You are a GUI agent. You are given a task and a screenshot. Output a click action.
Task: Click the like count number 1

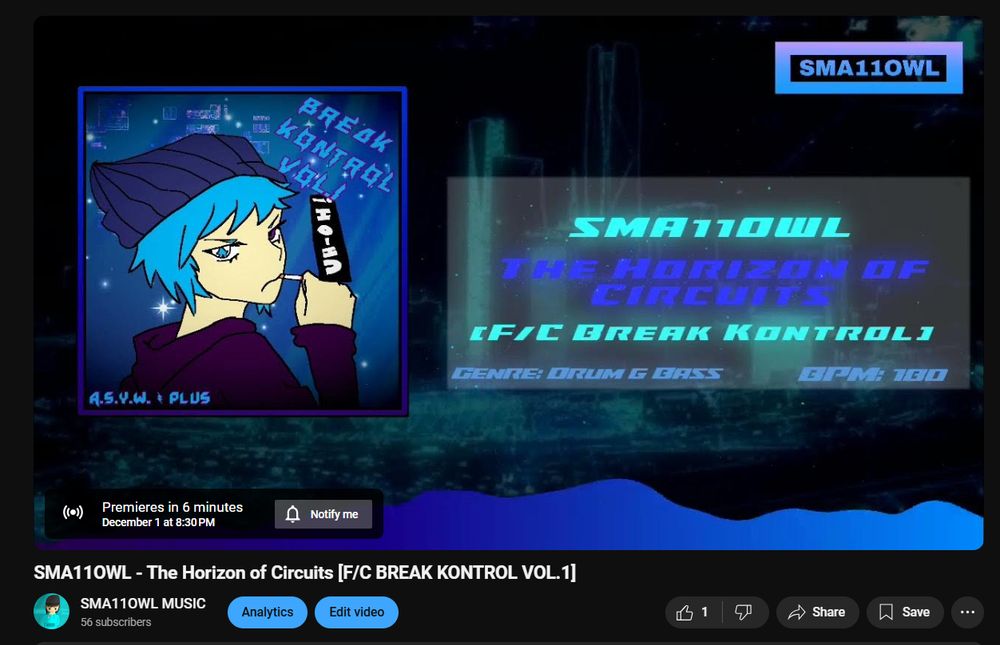(x=705, y=612)
